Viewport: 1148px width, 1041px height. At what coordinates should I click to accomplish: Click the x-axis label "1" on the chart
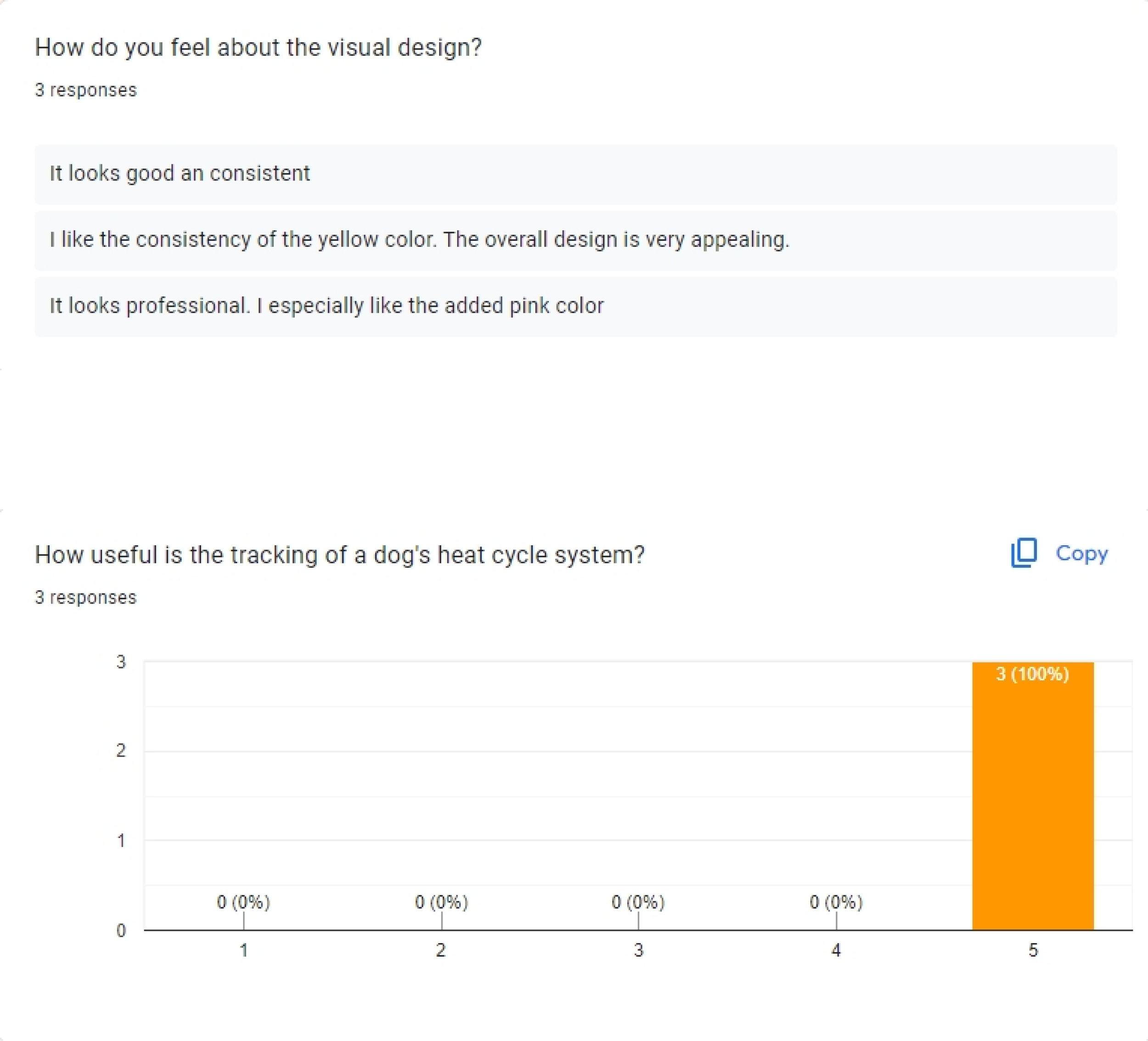(244, 950)
